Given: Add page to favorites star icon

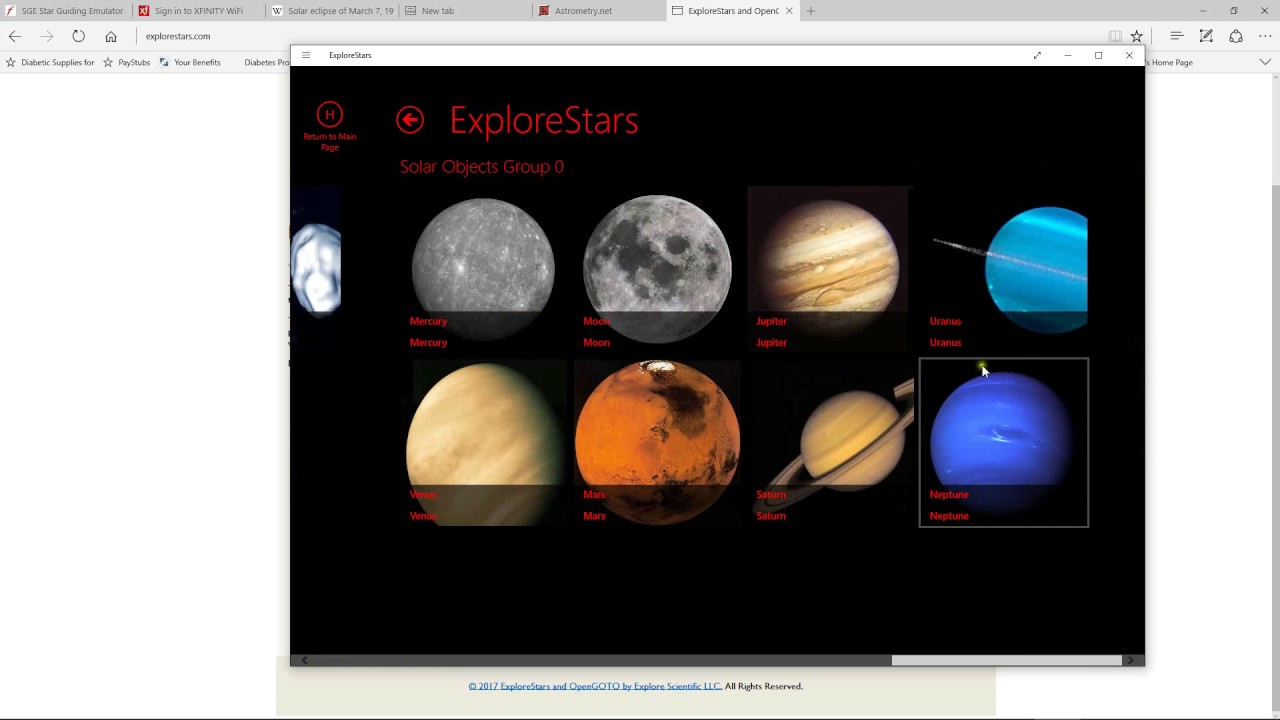Looking at the screenshot, I should click(1137, 36).
